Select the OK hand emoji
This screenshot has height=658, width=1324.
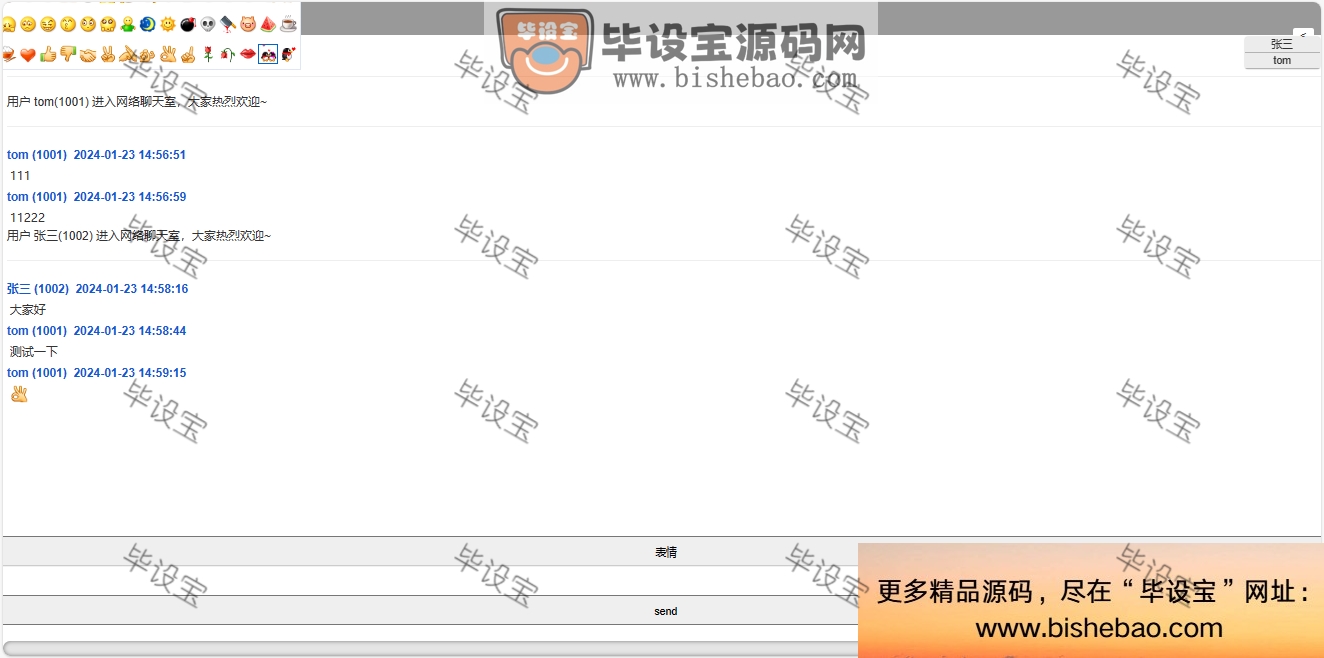pos(169,55)
